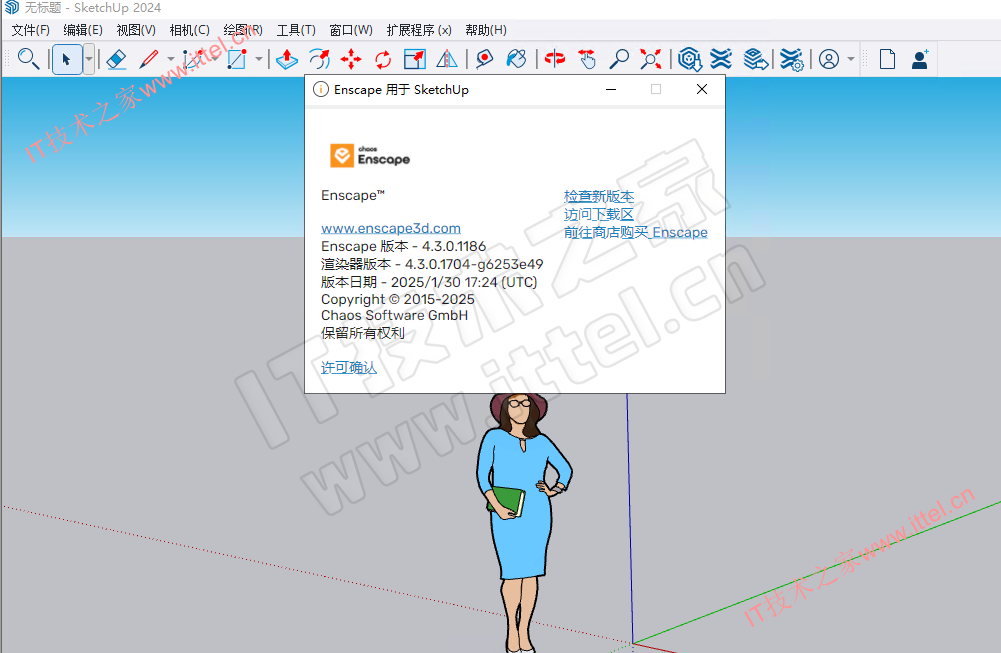Expand the Line tool dropdown arrow
Screen dimensions: 1001x653
(x=170, y=59)
